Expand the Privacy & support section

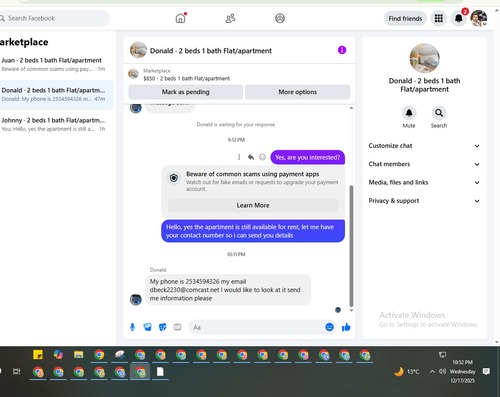coord(424,201)
